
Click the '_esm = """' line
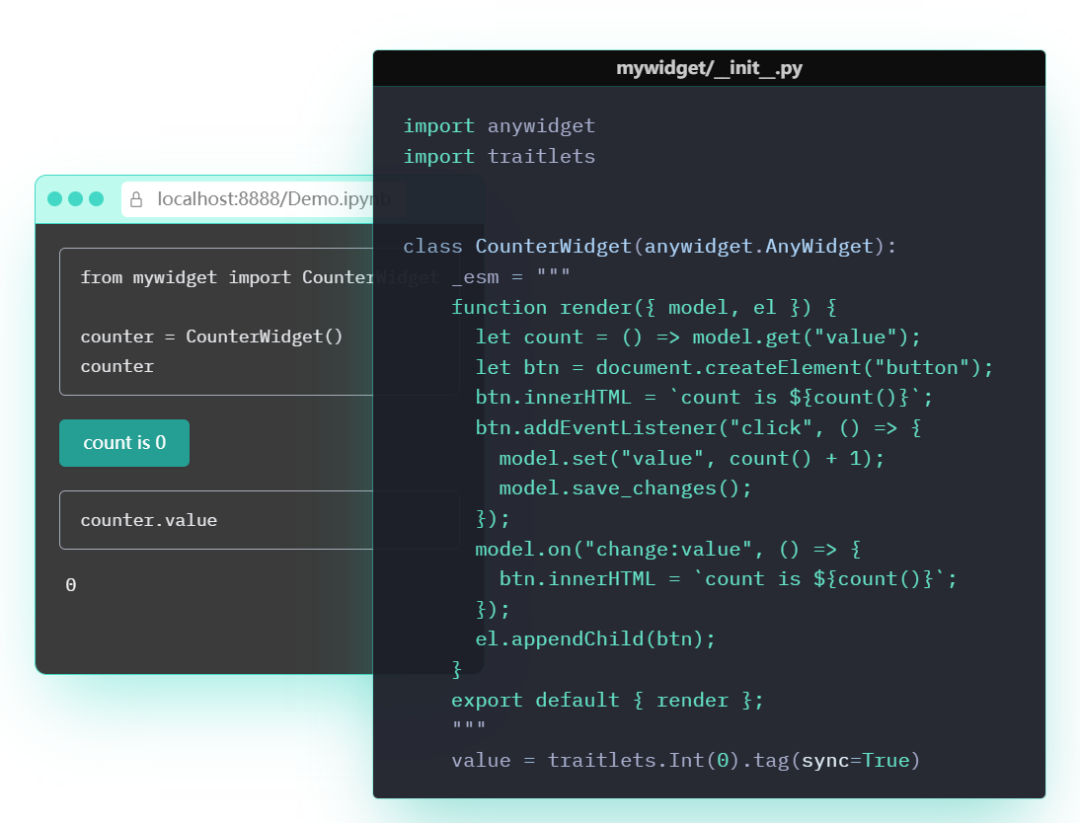[510, 277]
